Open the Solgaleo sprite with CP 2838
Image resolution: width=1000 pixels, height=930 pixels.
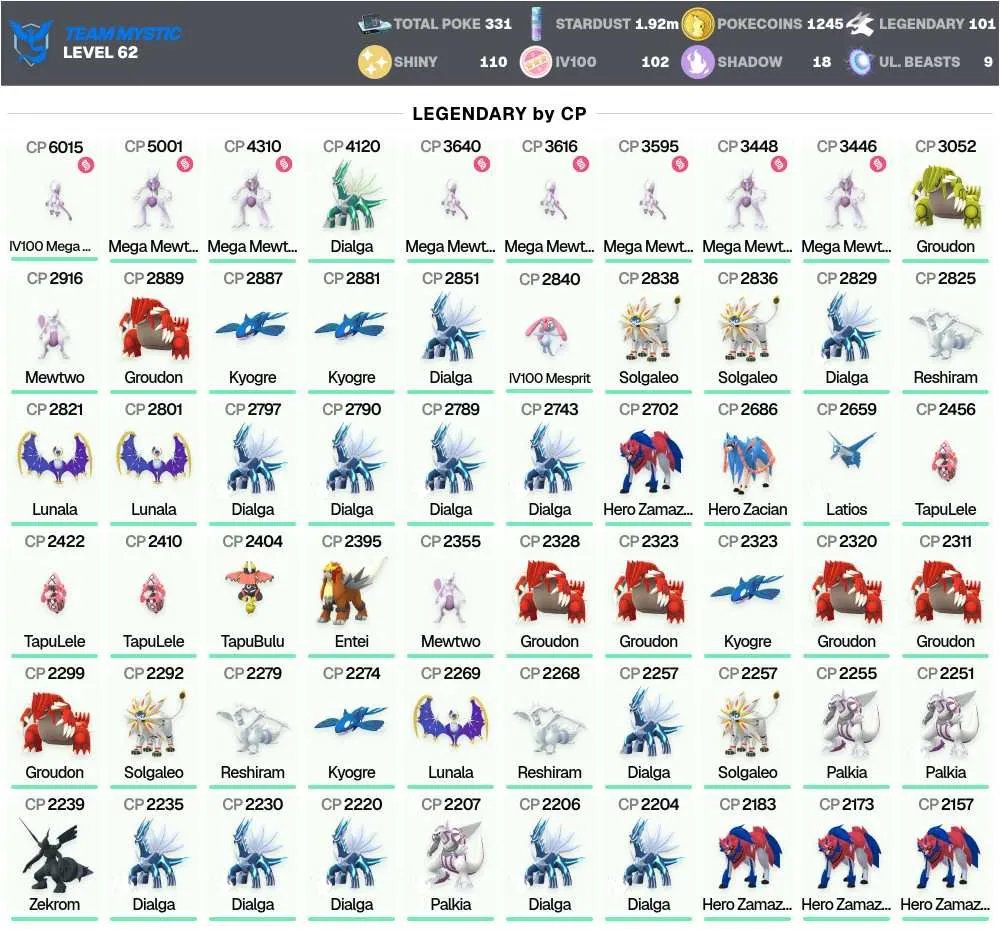649,329
